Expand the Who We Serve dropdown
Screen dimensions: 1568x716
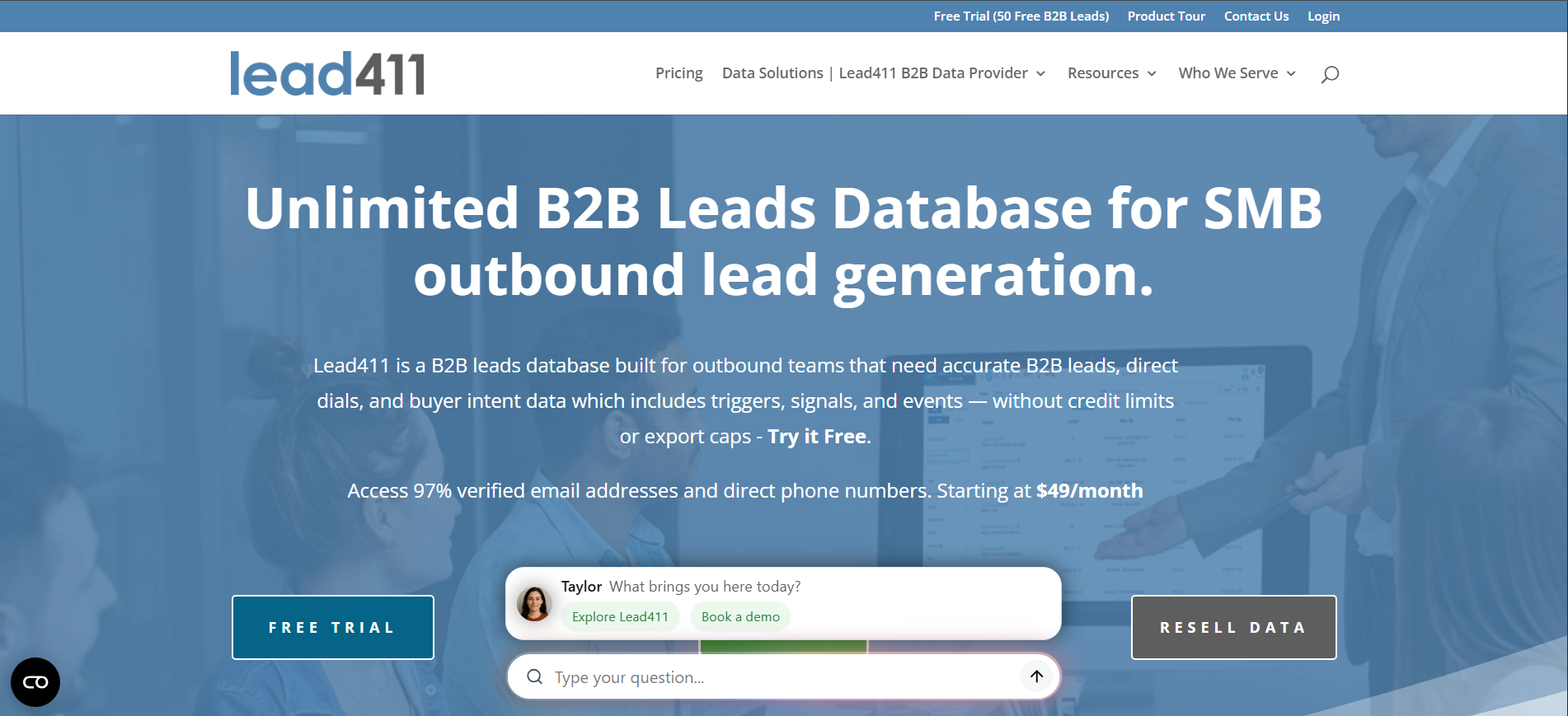[1237, 73]
